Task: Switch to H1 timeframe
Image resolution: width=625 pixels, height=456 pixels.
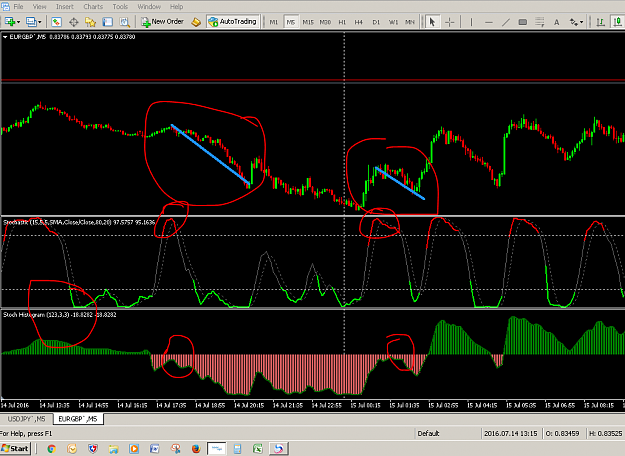Action: 342,22
